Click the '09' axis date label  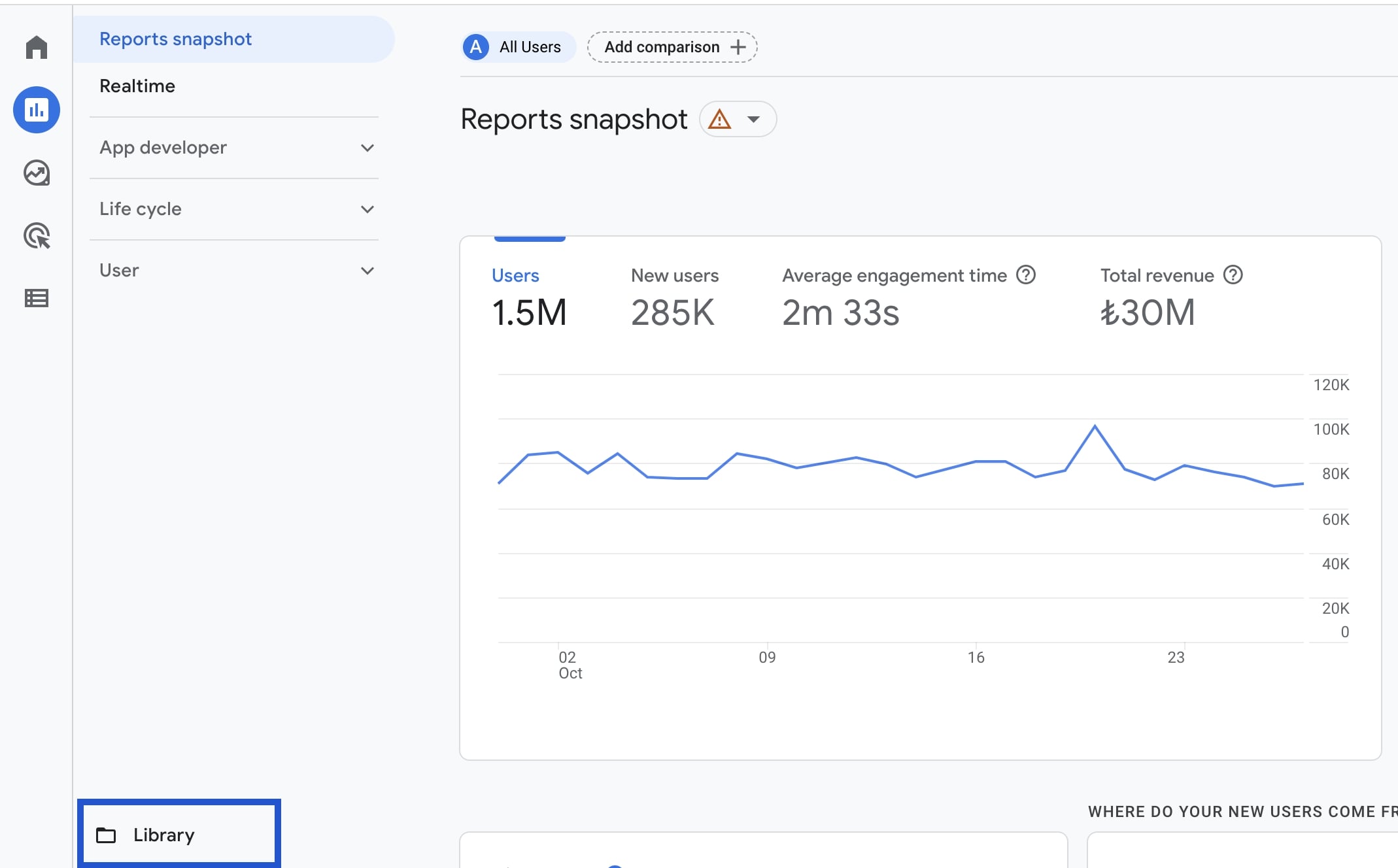coord(767,658)
